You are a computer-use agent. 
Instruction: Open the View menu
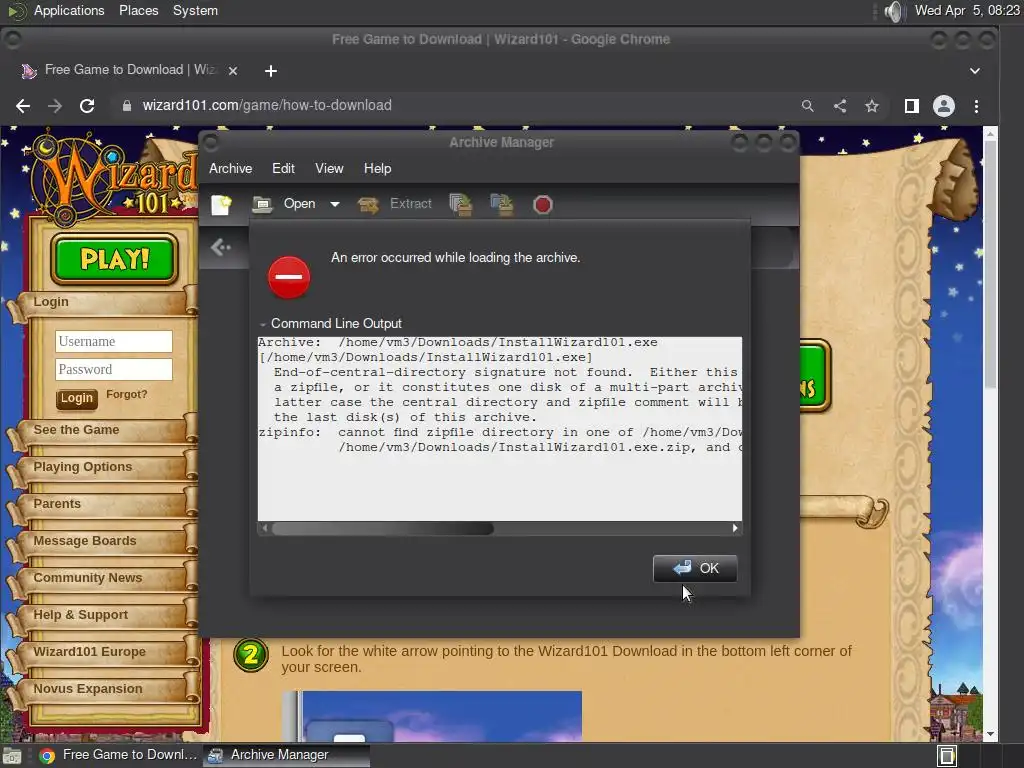pos(329,168)
